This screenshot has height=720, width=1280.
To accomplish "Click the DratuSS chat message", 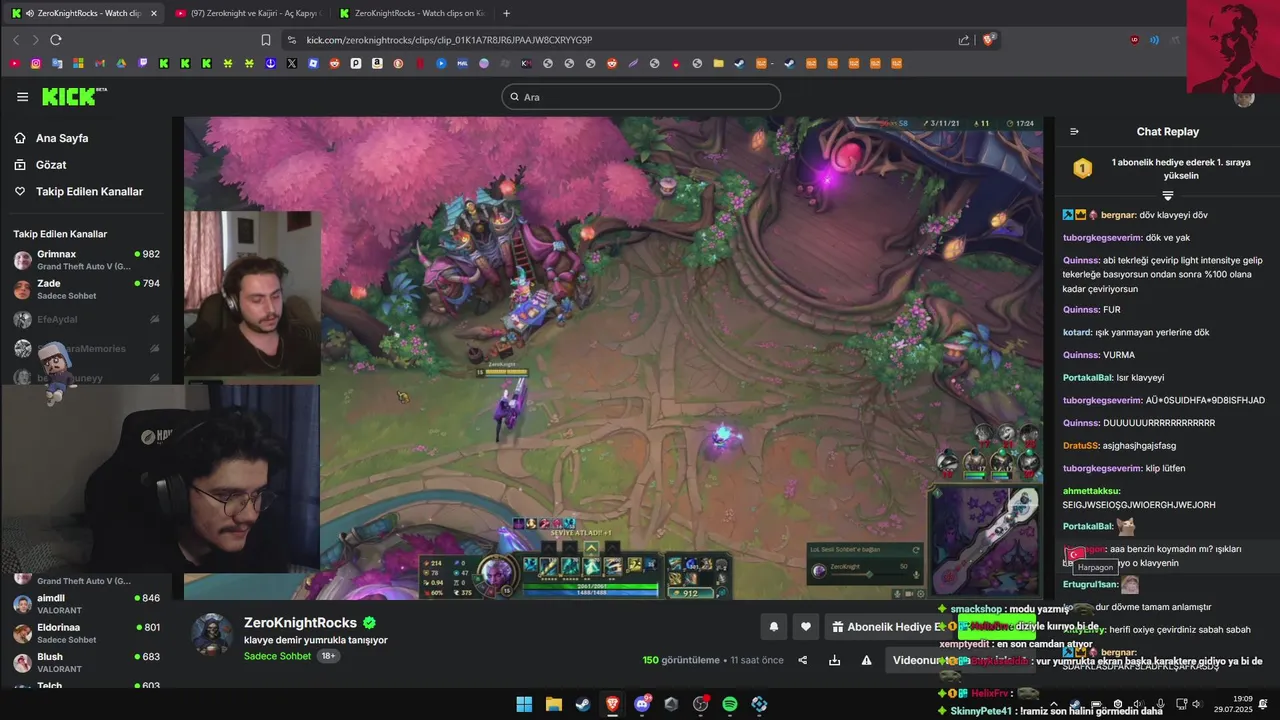I will [1120, 445].
